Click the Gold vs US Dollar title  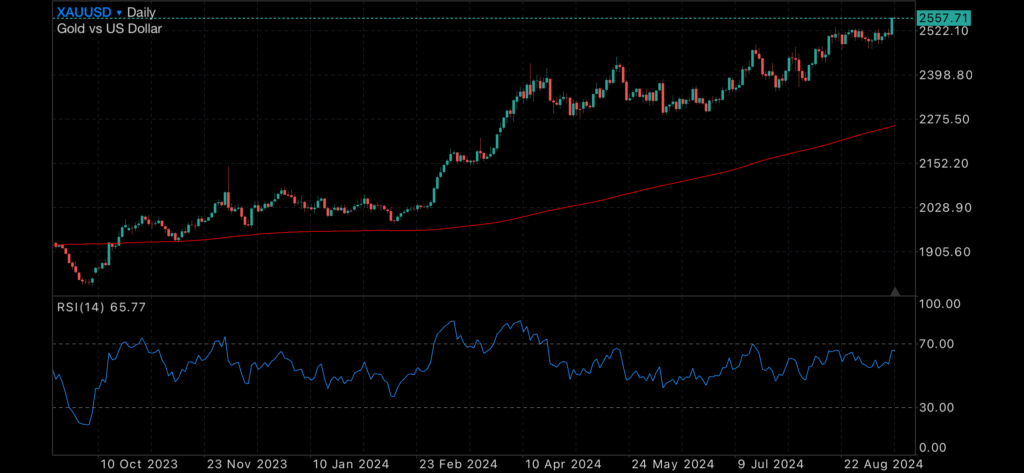click(109, 28)
